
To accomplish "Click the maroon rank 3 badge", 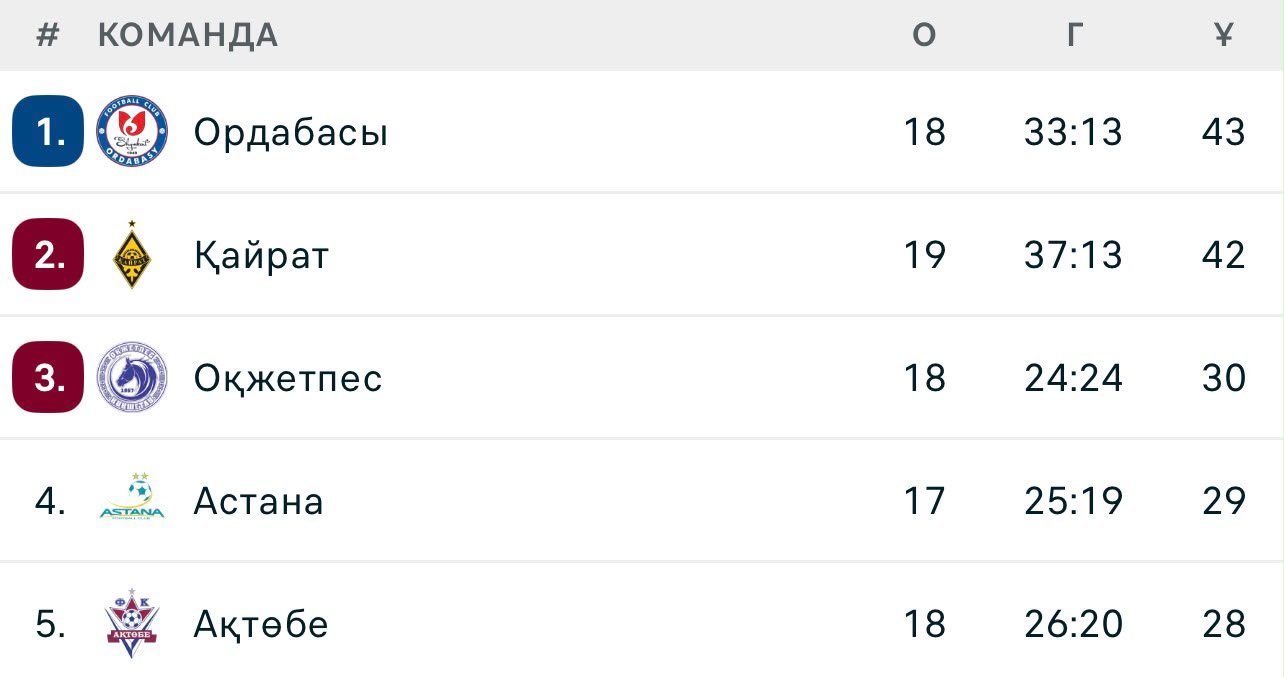I will (x=48, y=377).
